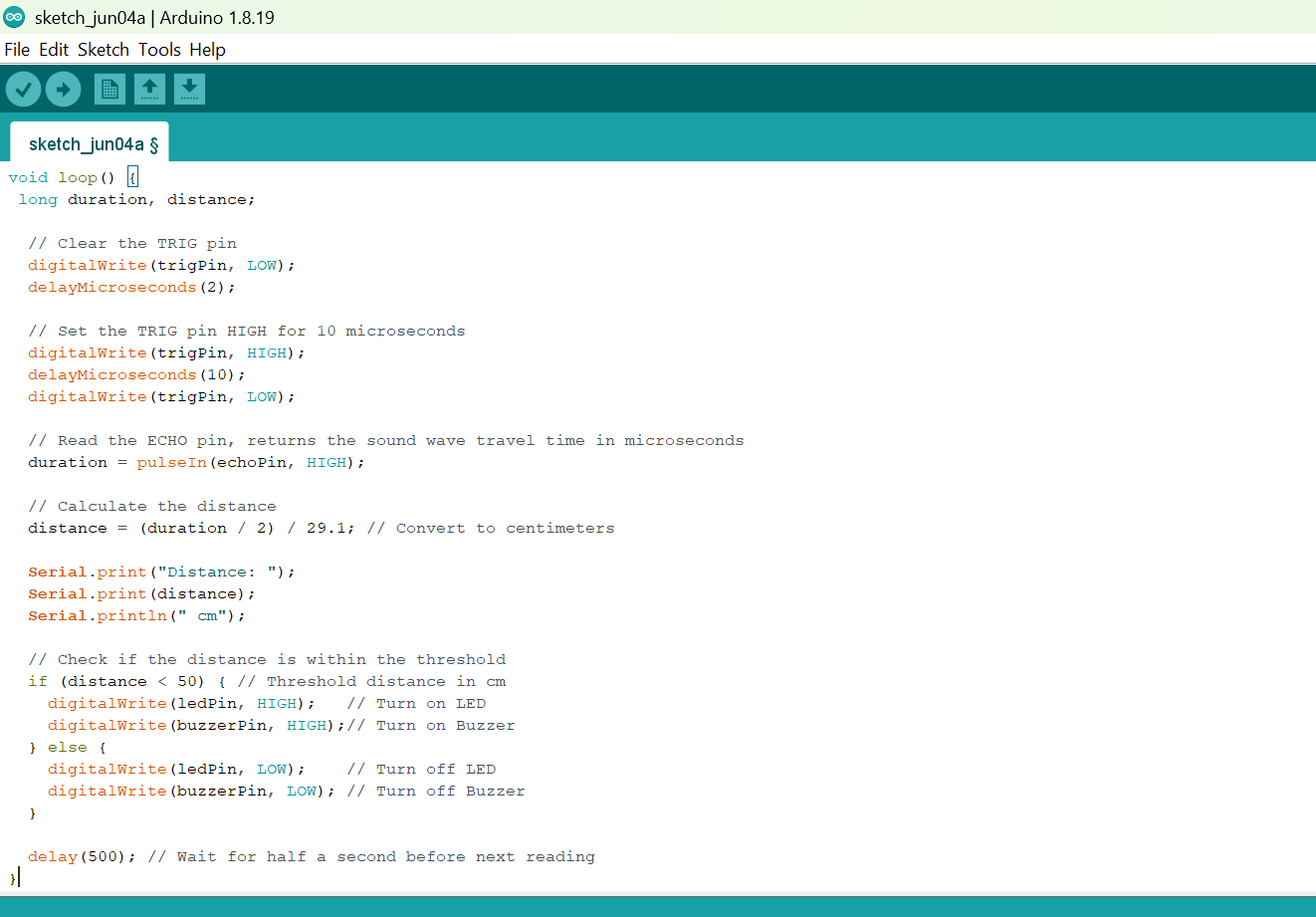
Task: Click the '// Set the TRIG pin HIGH' comment
Action: pyautogui.click(x=247, y=332)
